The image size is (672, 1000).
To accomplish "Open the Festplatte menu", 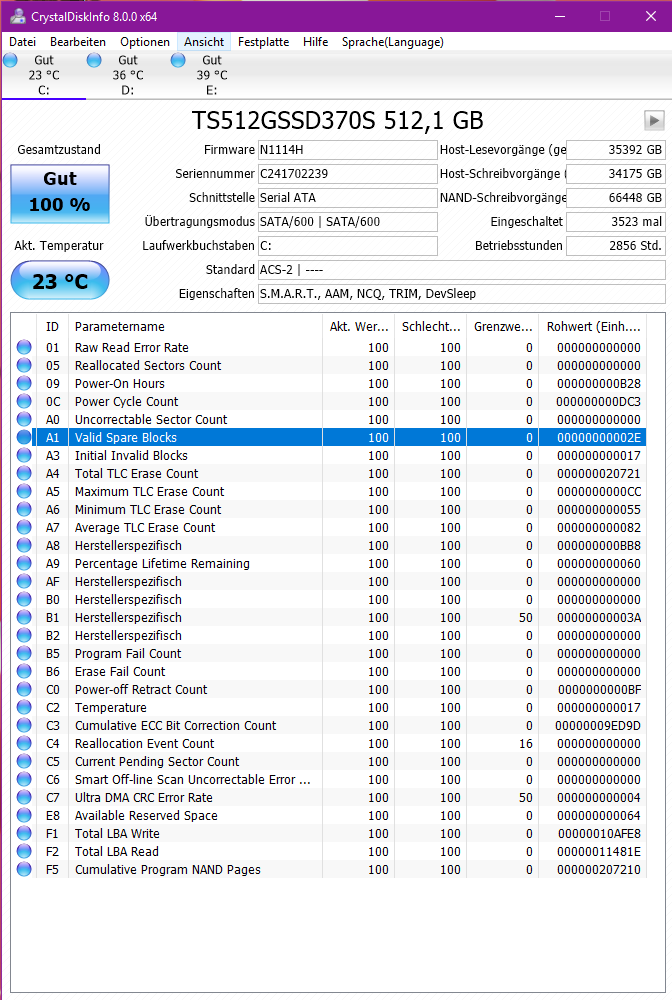I will click(263, 42).
